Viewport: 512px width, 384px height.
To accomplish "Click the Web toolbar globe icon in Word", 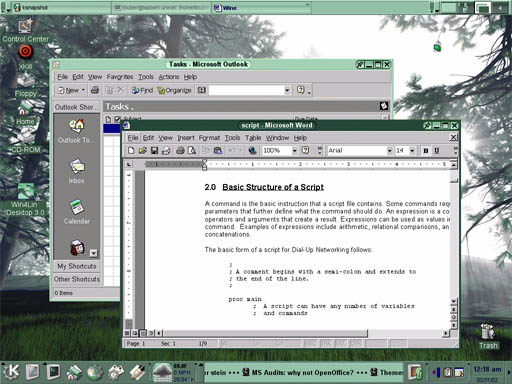I will pos(252,151).
